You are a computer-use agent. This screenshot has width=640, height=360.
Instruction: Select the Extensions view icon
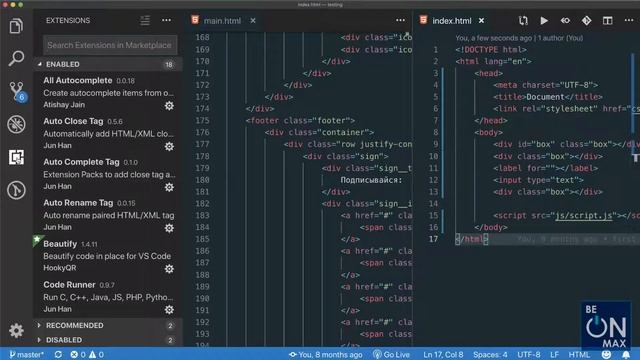pos(16,157)
